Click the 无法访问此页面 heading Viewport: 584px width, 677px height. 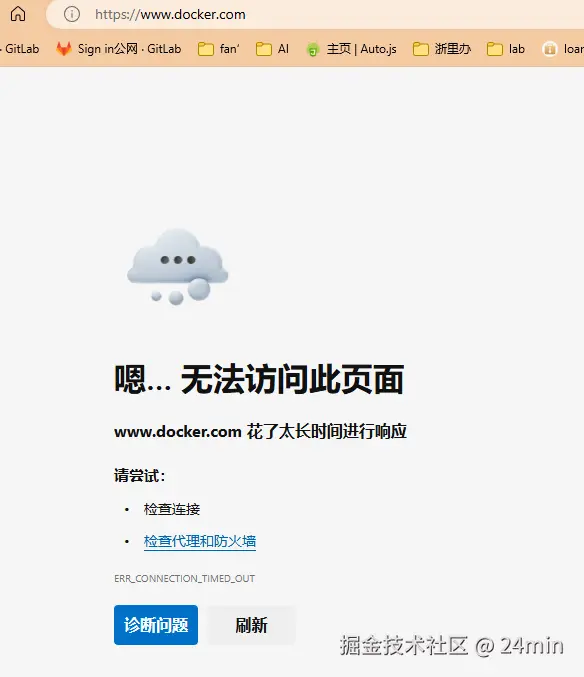292,379
